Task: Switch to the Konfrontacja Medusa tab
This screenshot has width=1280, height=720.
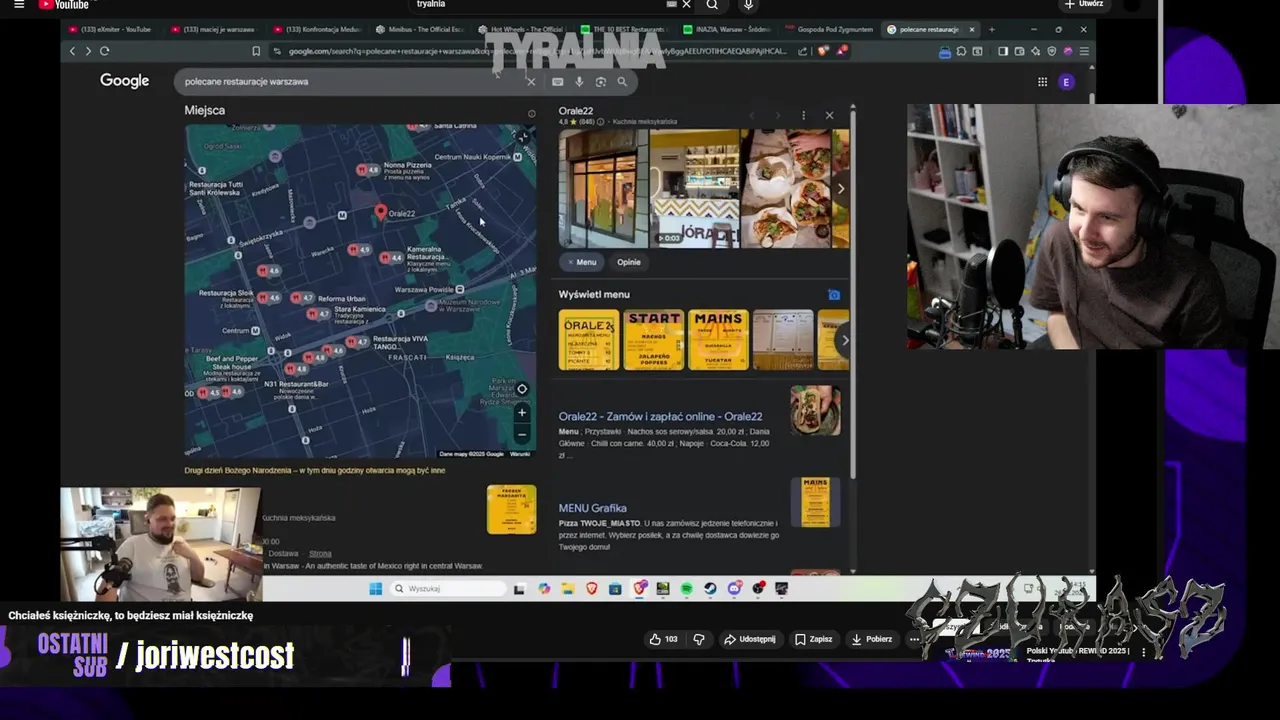Action: (316, 30)
